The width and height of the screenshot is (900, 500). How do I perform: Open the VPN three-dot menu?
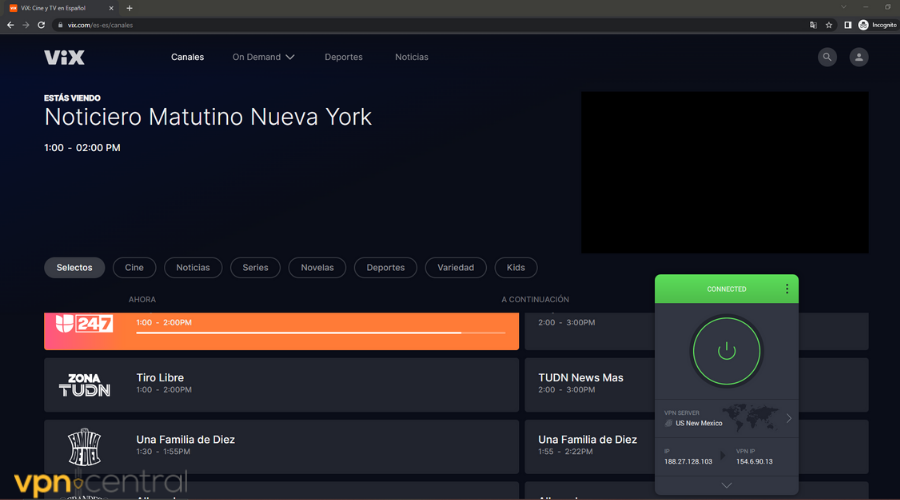pos(787,289)
